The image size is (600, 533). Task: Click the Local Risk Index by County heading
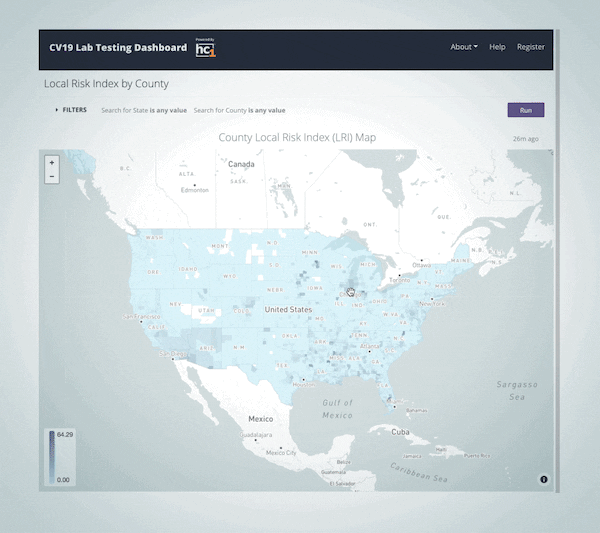tap(106, 83)
